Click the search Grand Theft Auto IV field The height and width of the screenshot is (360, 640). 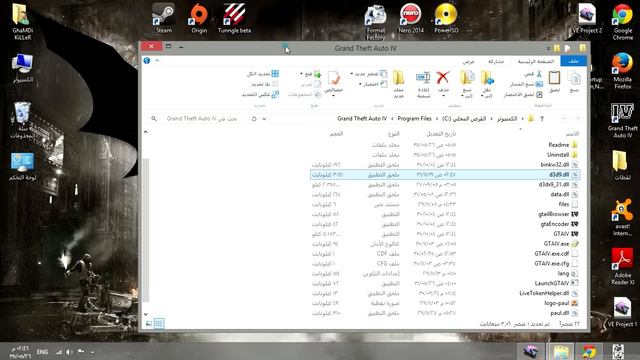[x=194, y=119]
